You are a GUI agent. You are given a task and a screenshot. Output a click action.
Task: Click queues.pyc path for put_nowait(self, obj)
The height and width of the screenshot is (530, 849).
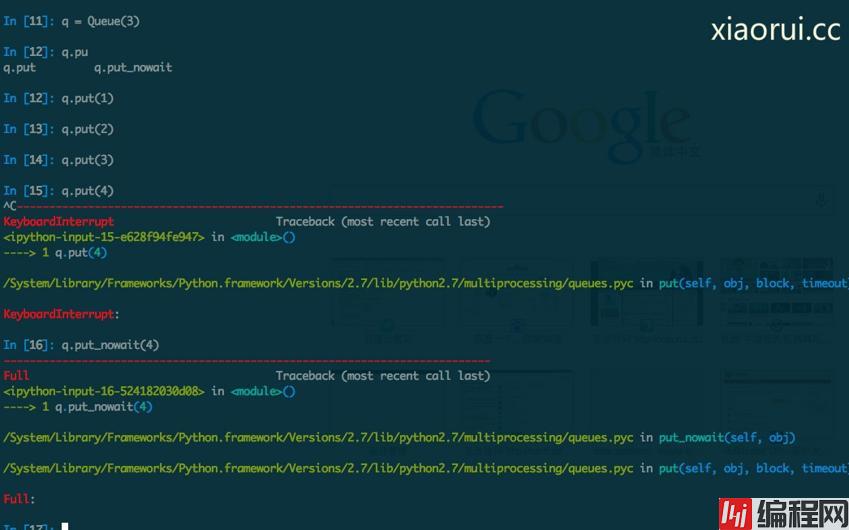318,437
